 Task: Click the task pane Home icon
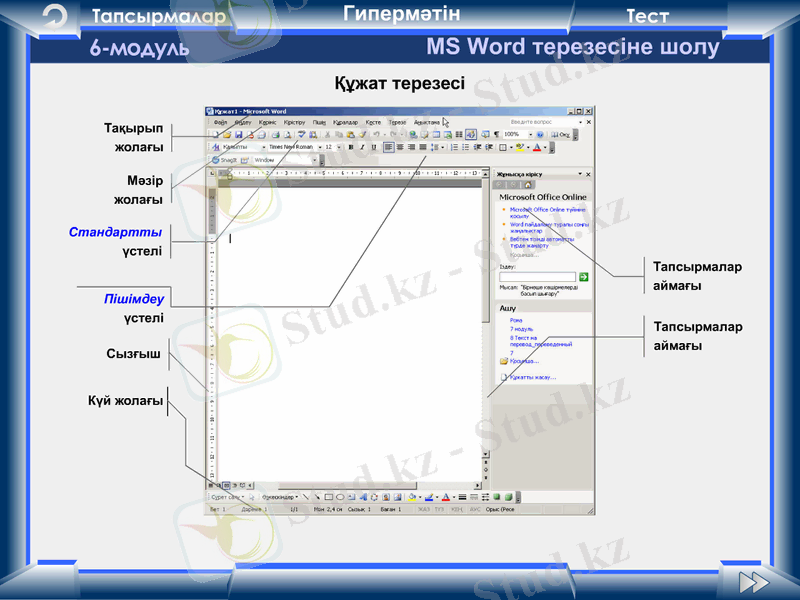pyautogui.click(x=529, y=185)
